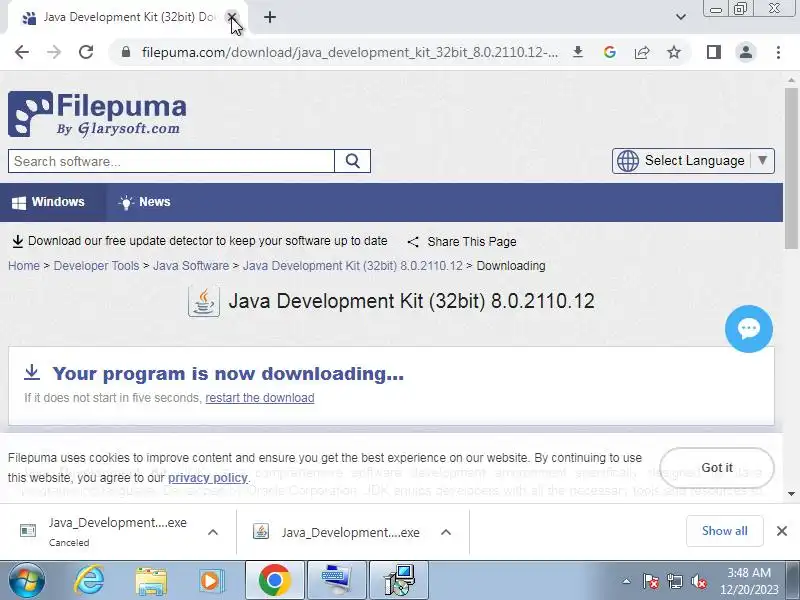
Task: Expand options for second Java download
Action: click(446, 532)
